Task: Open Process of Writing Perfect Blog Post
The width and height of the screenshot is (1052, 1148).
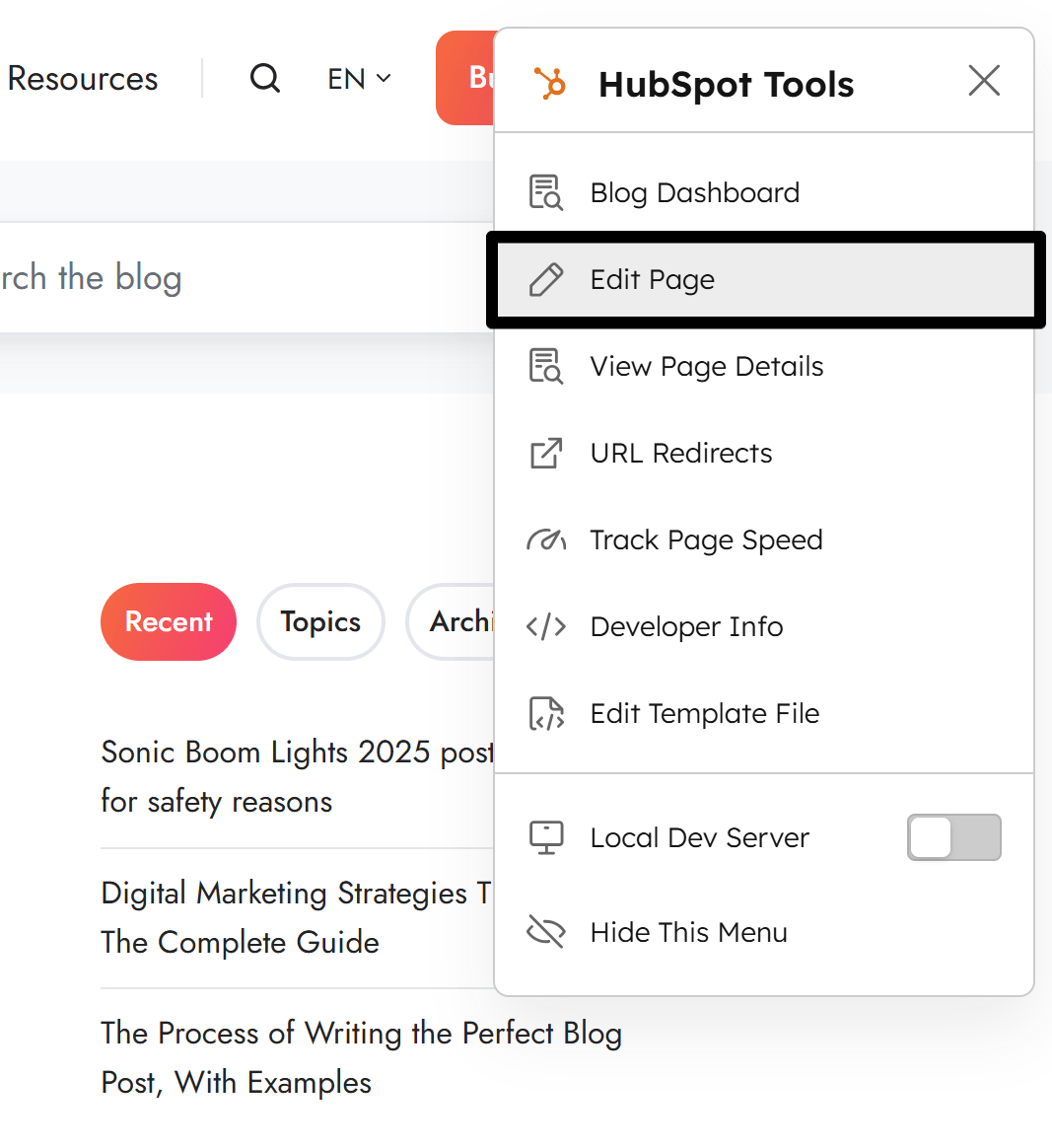Action: [x=362, y=1058]
